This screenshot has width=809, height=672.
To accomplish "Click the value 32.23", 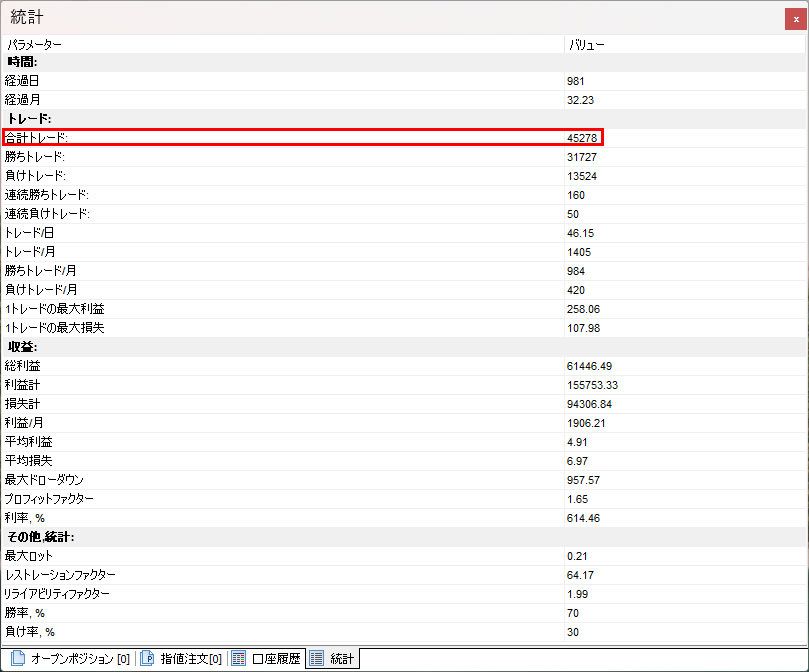I will click(580, 100).
